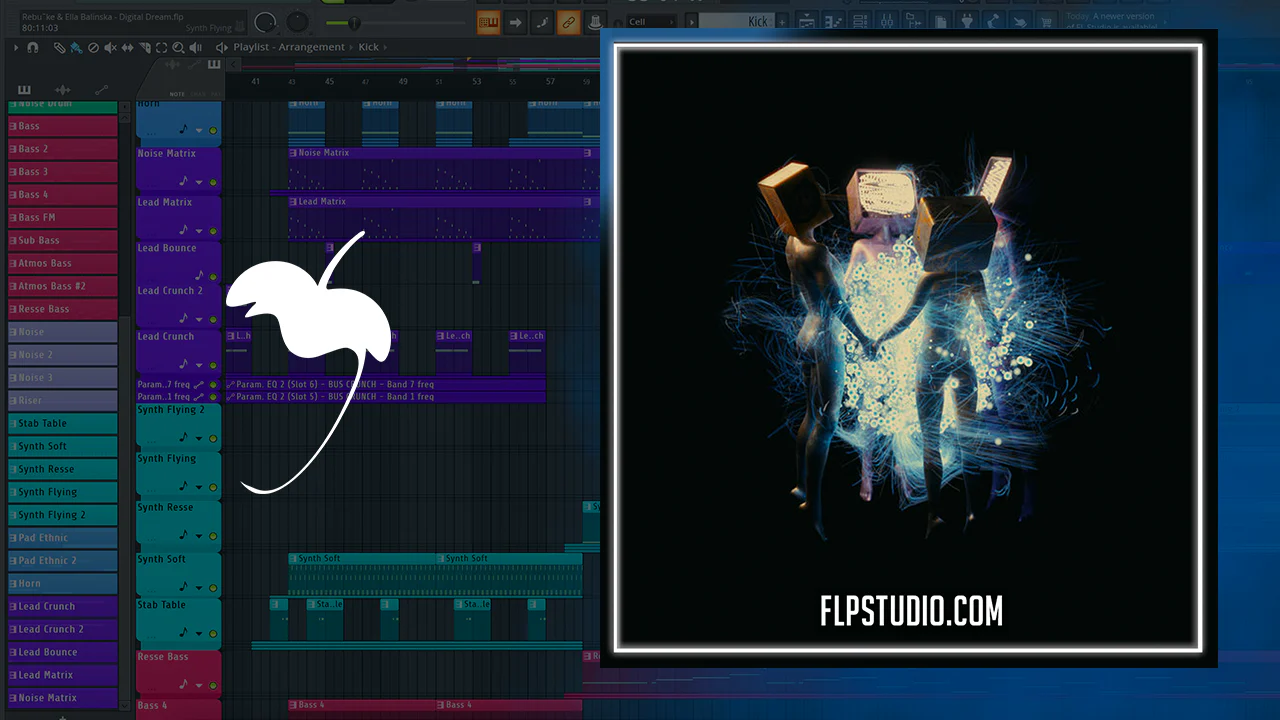
Task: Open the piano pattern view button in top toolbar
Action: click(x=488, y=21)
